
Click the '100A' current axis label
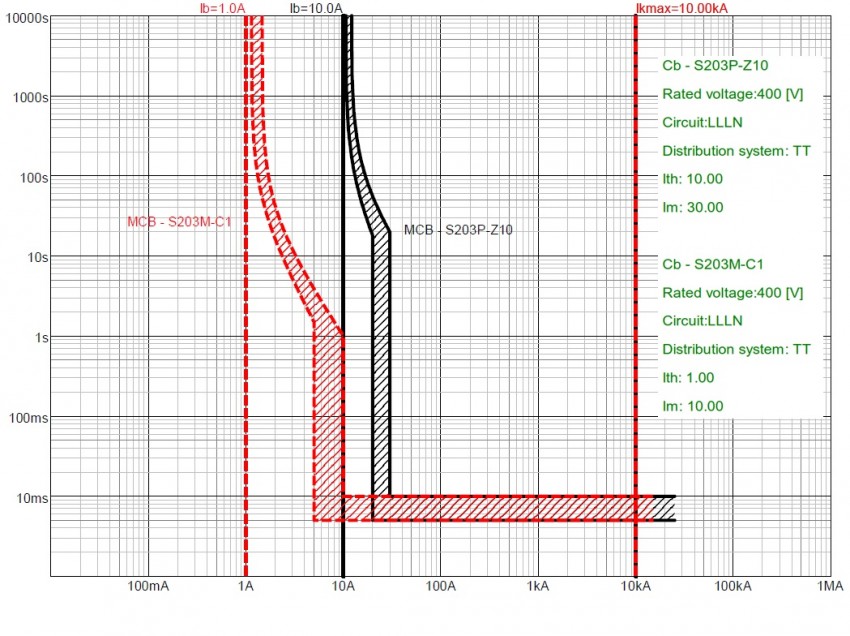coord(440,586)
